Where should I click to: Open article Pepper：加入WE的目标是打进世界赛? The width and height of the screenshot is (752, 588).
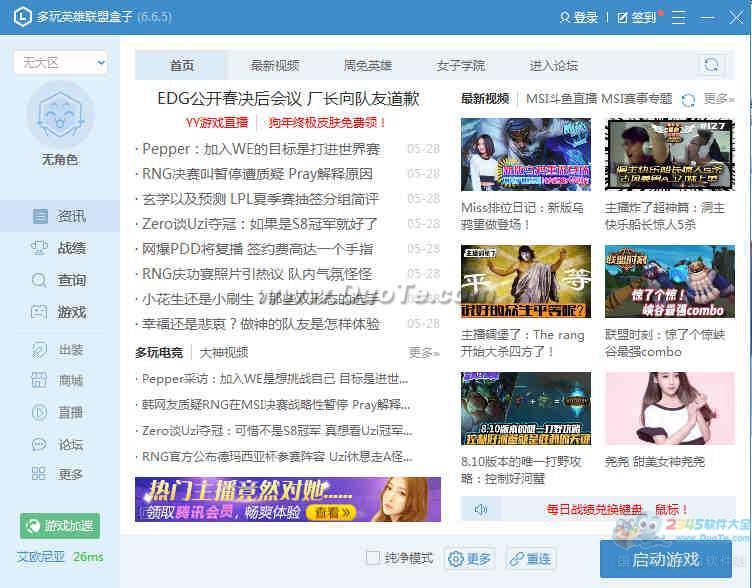261,149
